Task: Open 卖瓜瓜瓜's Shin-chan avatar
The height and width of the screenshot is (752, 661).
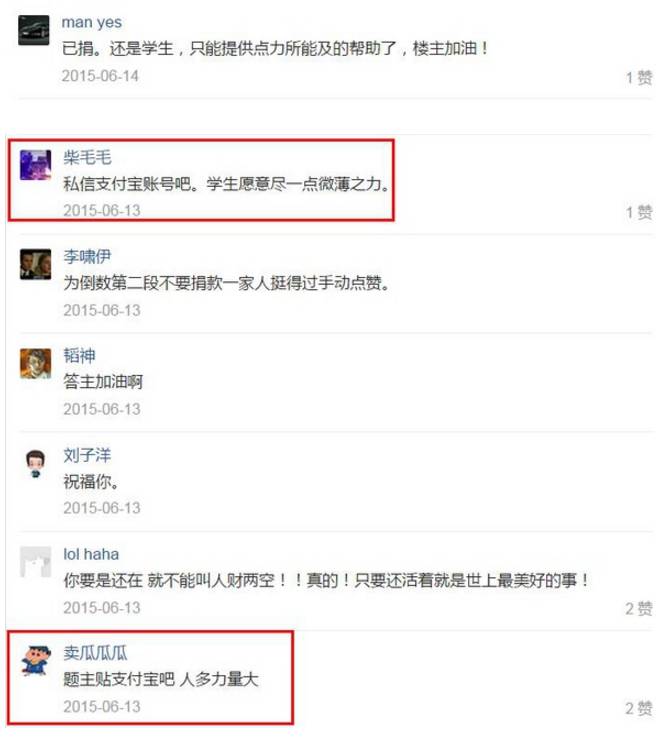Action: pyautogui.click(x=35, y=661)
